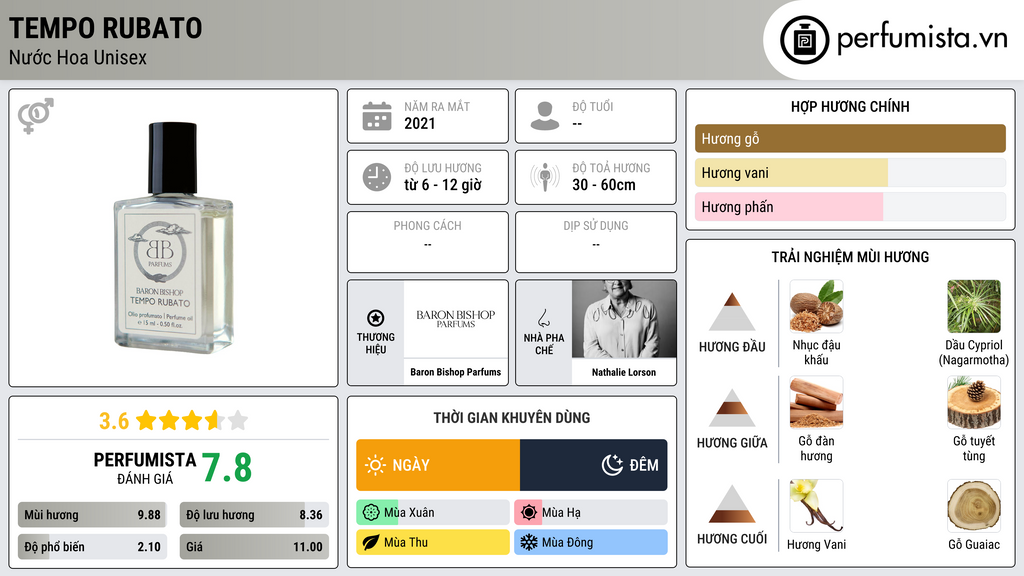Screen dimensions: 1024x576
Task: Click the person icon beside Độ tuổi
Action: (x=545, y=116)
